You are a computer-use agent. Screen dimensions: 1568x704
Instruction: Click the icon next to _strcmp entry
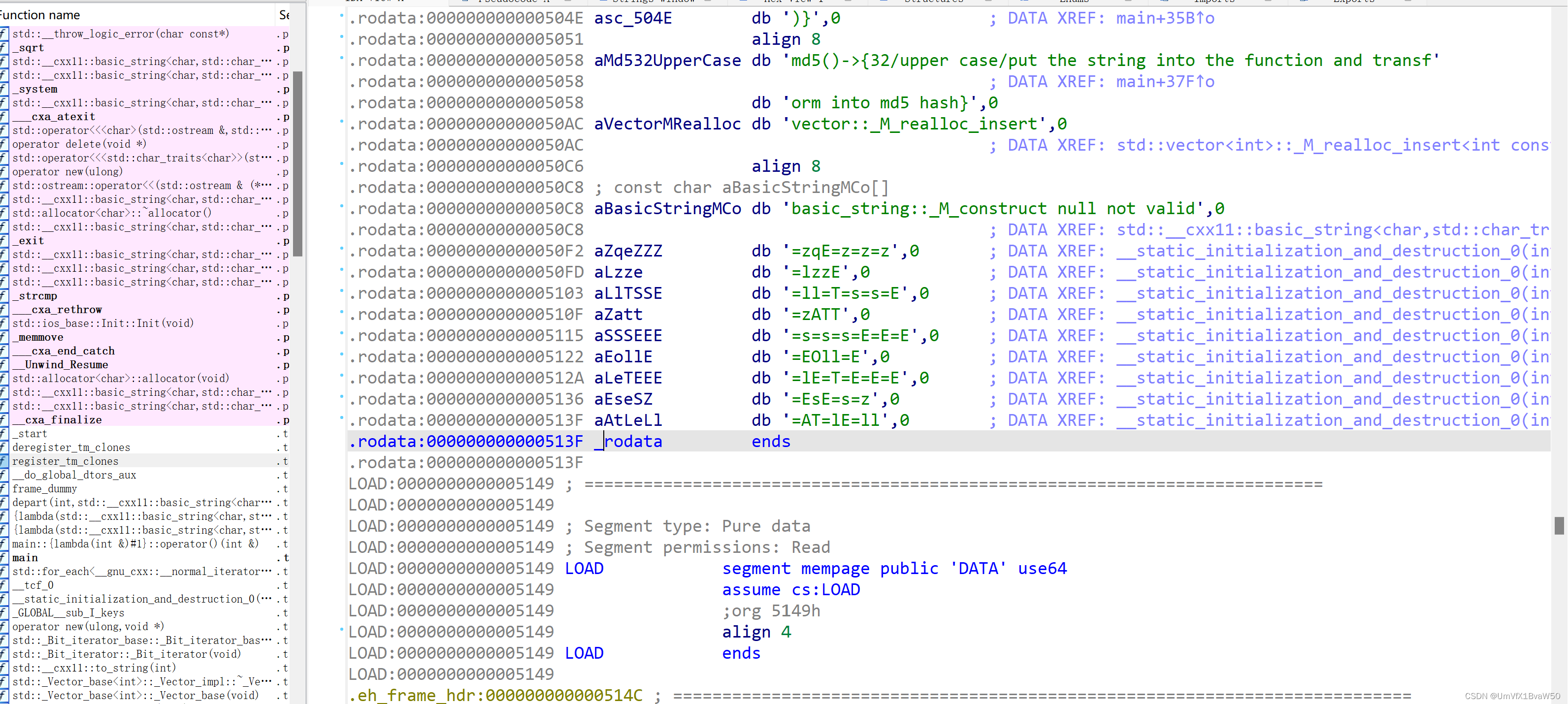pyautogui.click(x=3, y=296)
